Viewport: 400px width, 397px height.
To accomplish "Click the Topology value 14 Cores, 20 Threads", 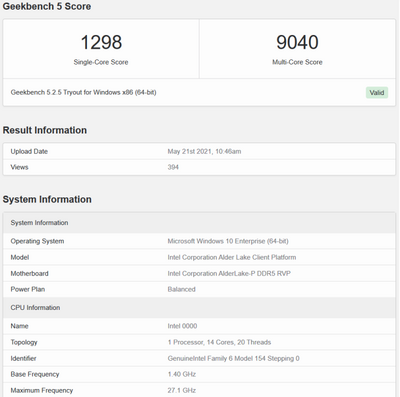I will [219, 342].
